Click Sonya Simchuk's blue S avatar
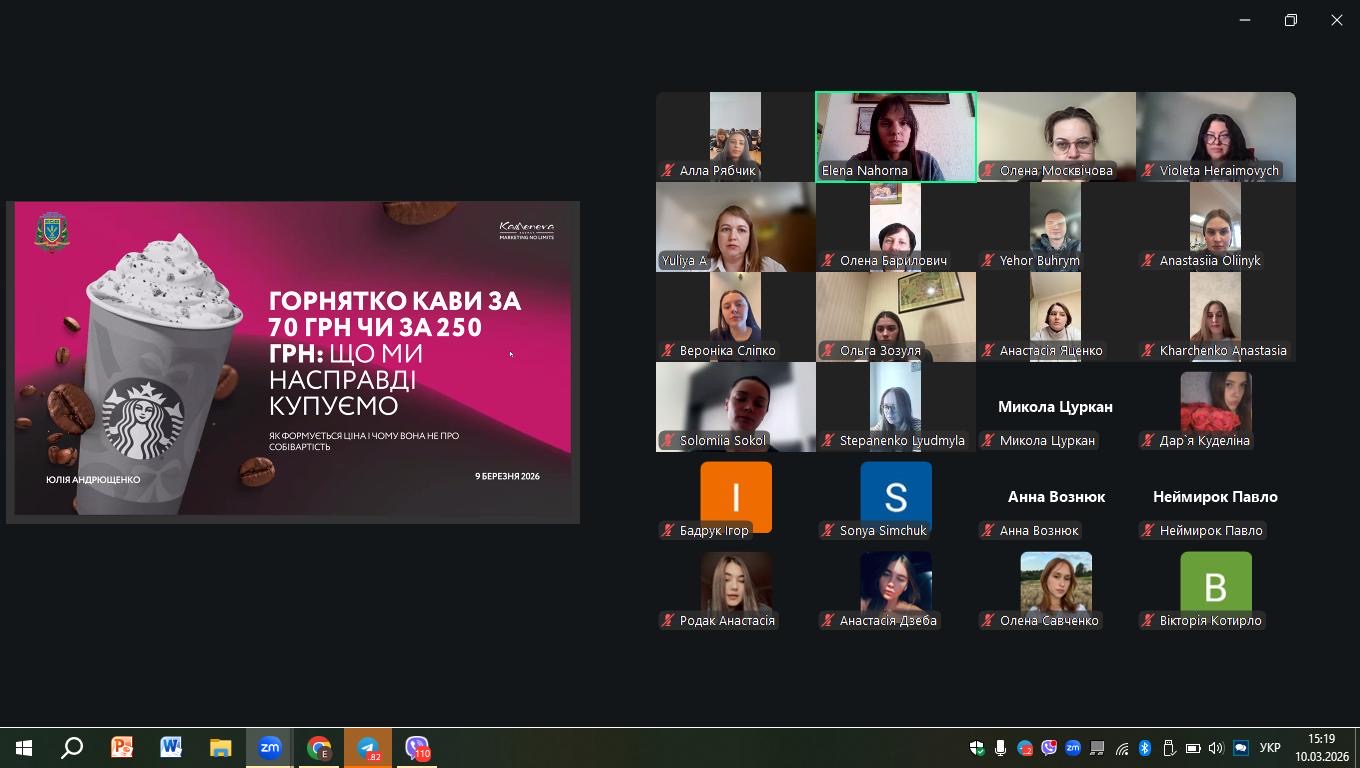The width and height of the screenshot is (1360, 768). click(x=896, y=497)
